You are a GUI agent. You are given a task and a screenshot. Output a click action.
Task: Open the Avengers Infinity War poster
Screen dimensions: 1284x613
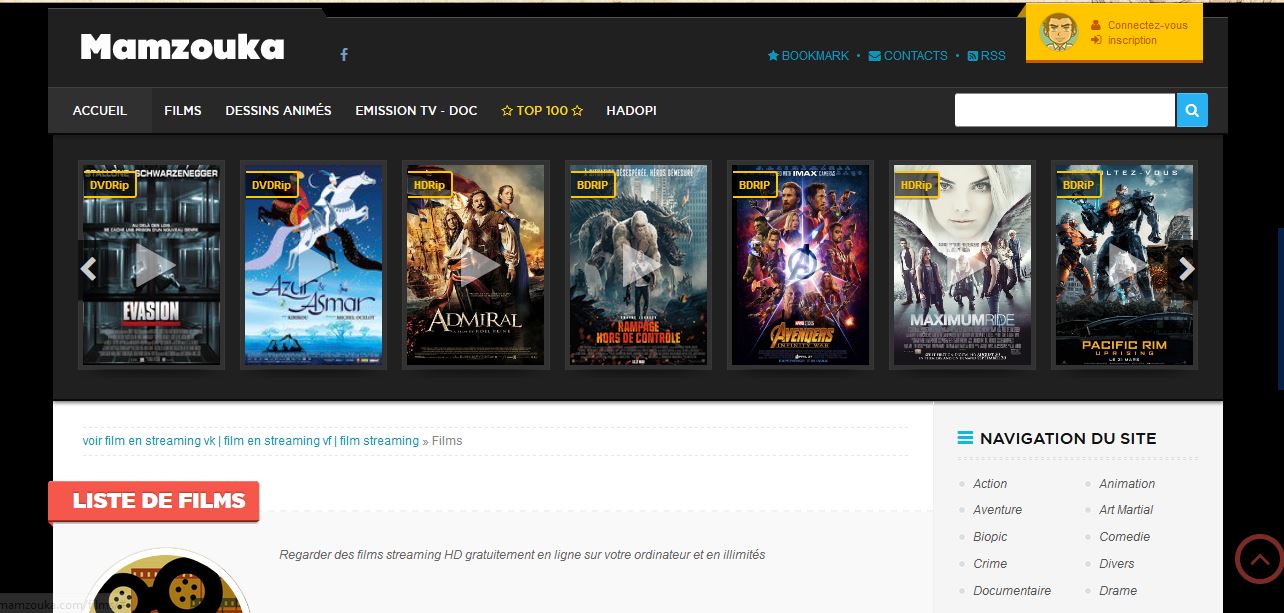pos(800,266)
